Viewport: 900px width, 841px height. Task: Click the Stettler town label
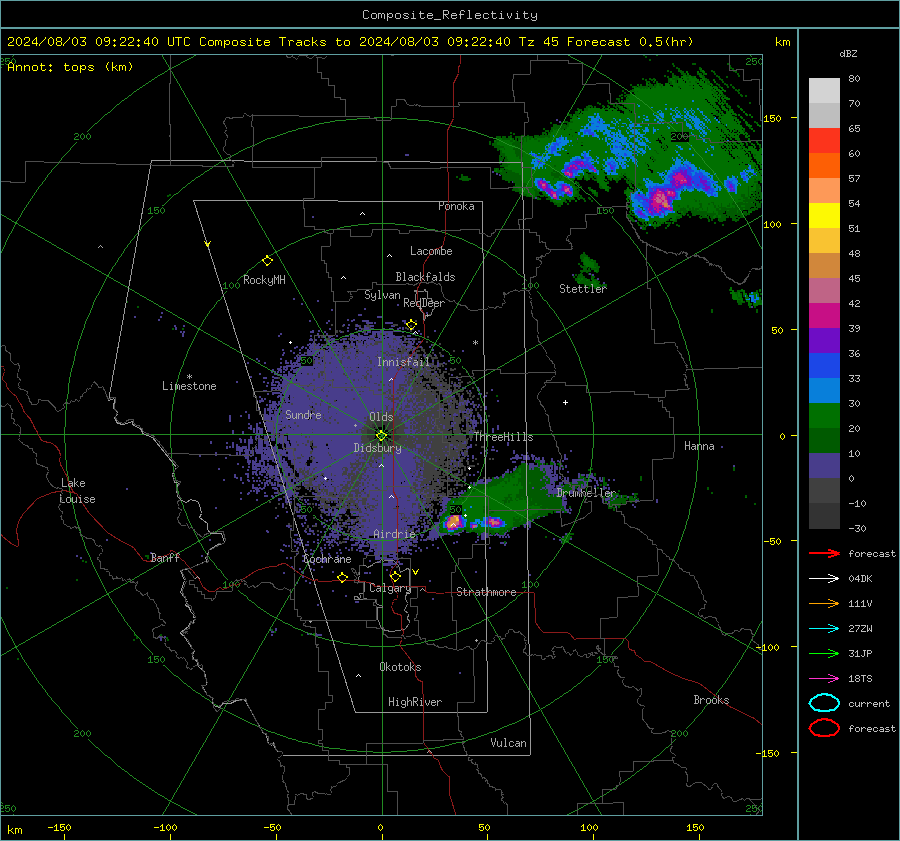coord(583,289)
